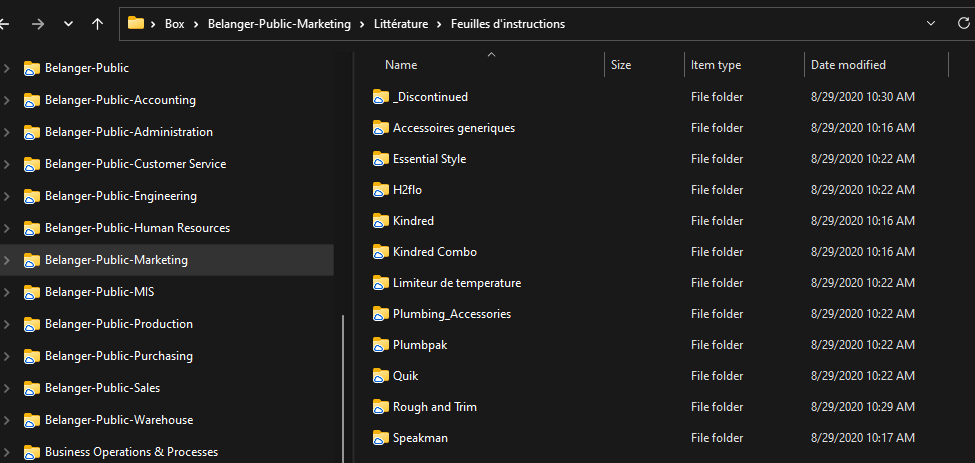The image size is (975, 463).
Task: Click the Accessoires generiques folder icon
Action: point(381,128)
